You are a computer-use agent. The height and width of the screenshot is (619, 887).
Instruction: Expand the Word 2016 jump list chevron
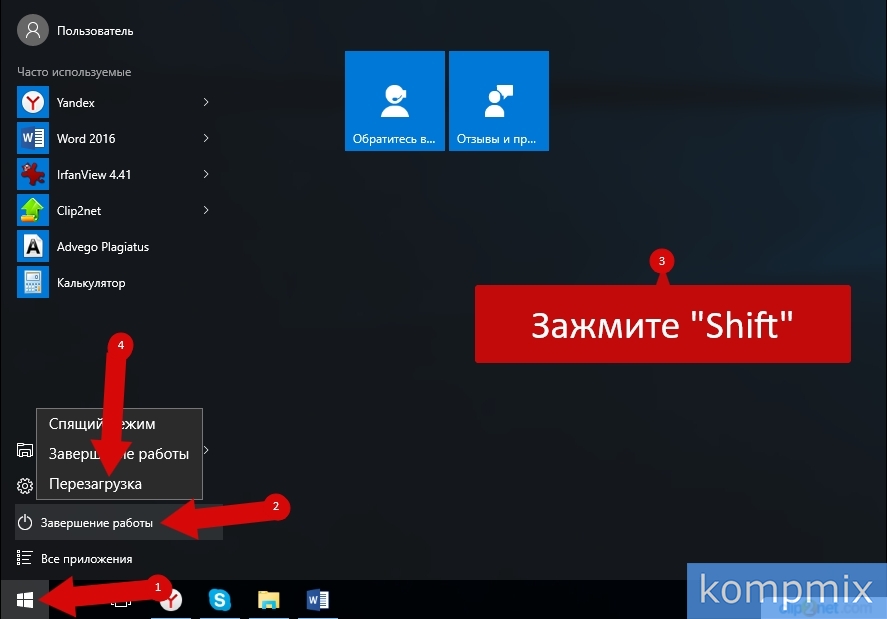tap(206, 138)
